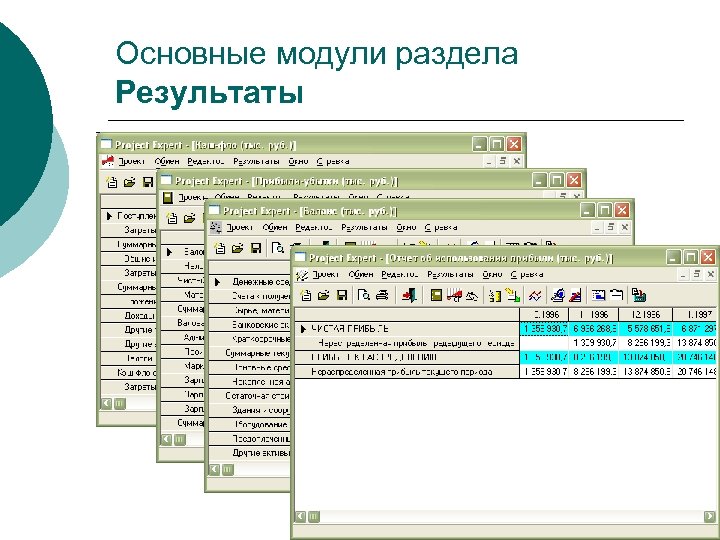The height and width of the screenshot is (540, 720).
Task: Click New project icon in the front report window
Action: 305,295
